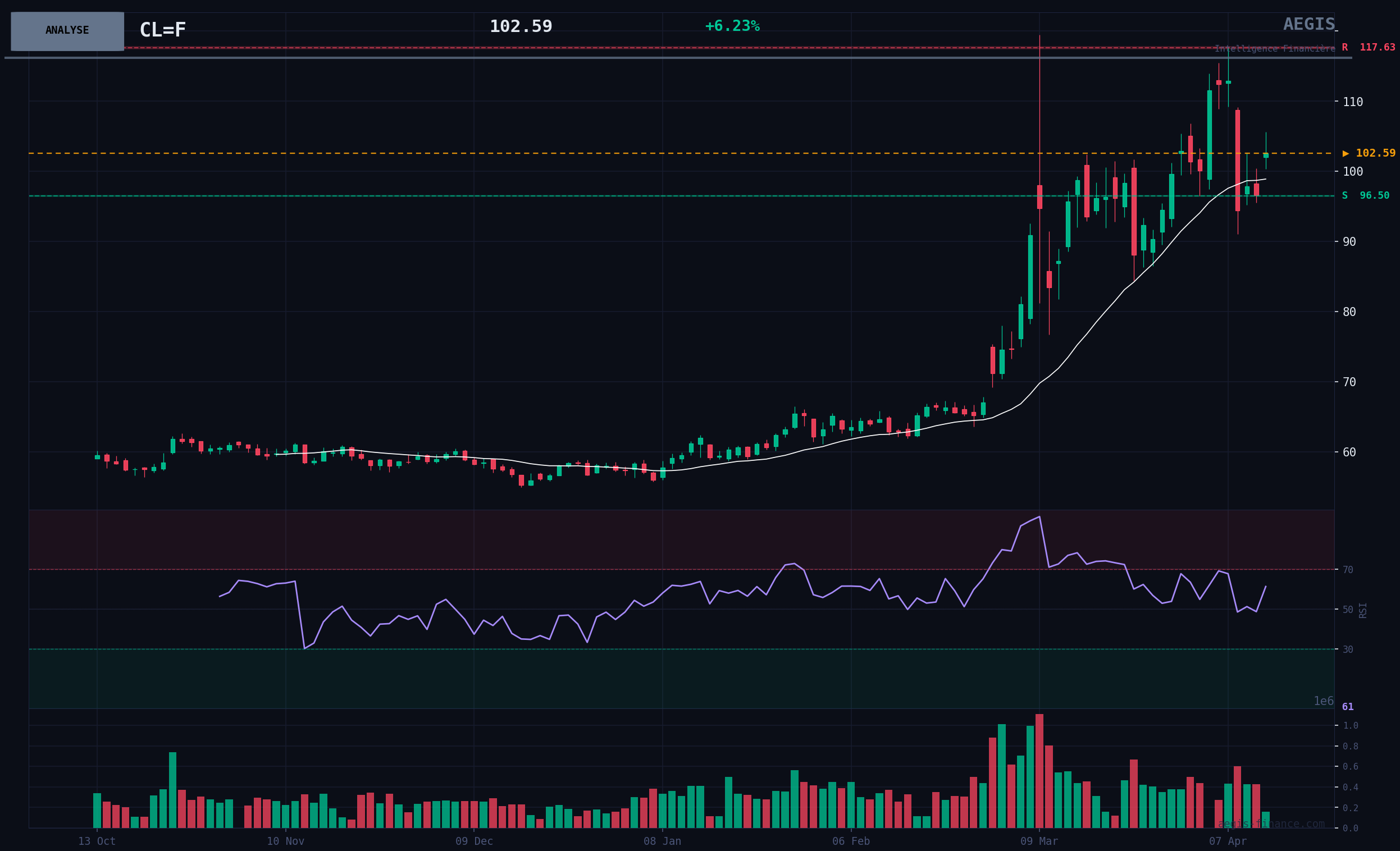Open the aegis-finance.com watermark link

coord(1270,823)
